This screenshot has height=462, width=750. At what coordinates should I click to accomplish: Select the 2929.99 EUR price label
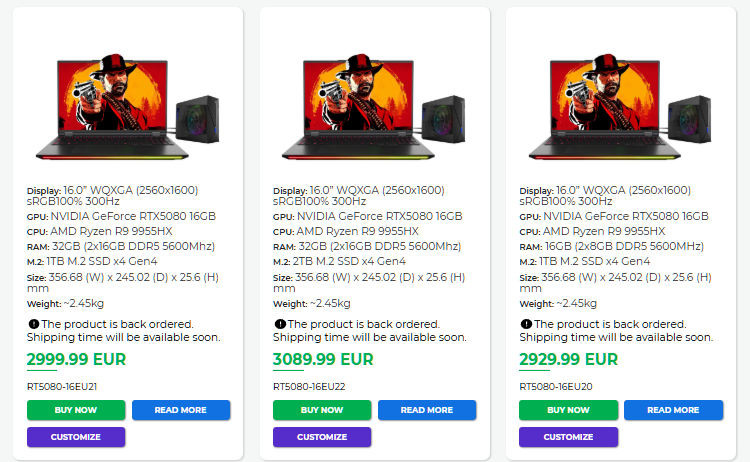569,359
